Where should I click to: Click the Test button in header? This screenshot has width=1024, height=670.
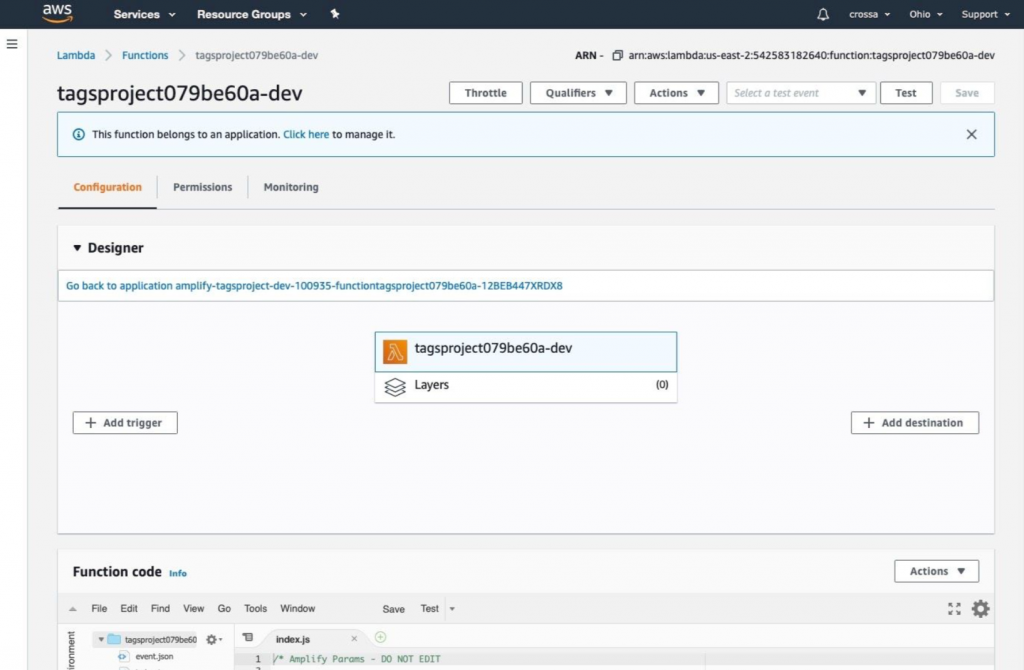coord(906,93)
